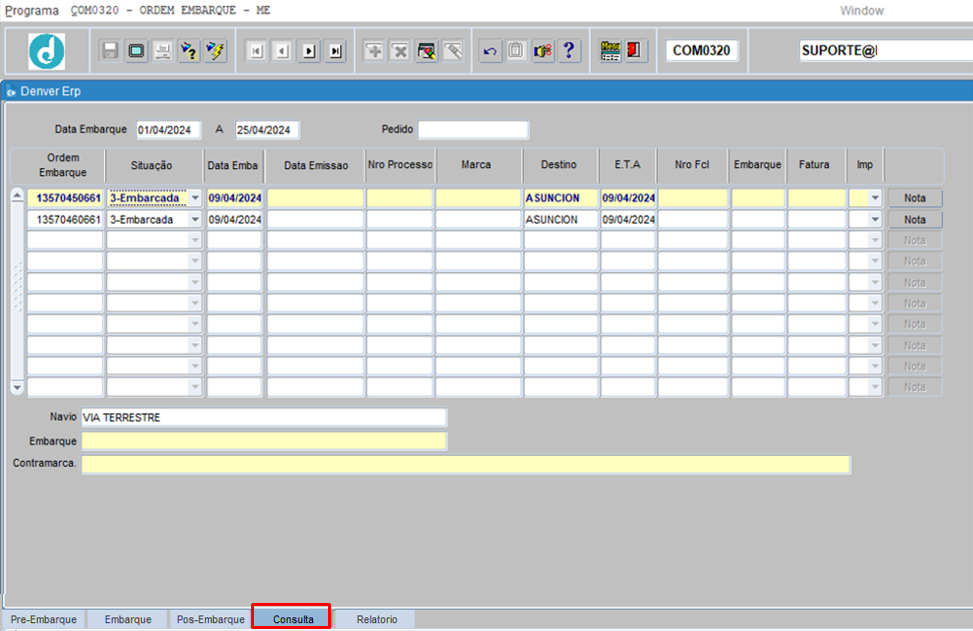Image resolution: width=973 pixels, height=631 pixels.
Task: Click the COM0320 program code field
Action: tap(701, 51)
